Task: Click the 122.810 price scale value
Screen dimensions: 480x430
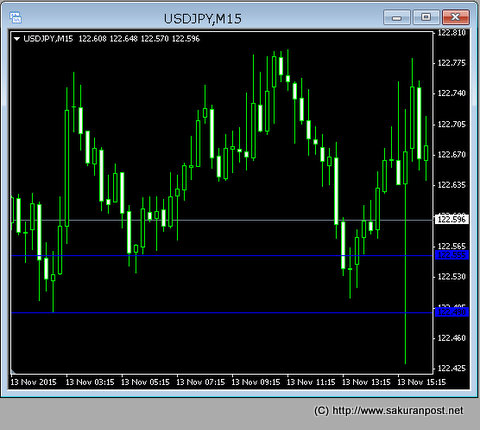Action: (x=451, y=33)
